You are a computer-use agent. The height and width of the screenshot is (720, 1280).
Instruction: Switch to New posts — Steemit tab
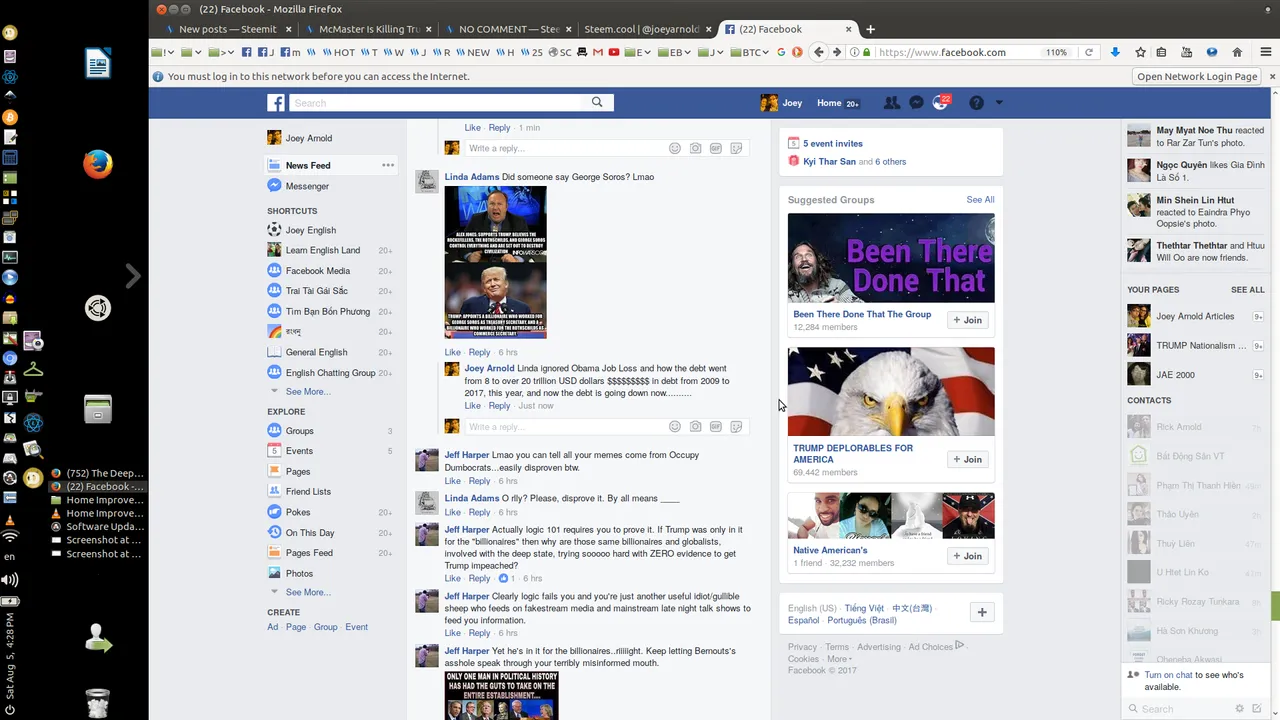(227, 29)
